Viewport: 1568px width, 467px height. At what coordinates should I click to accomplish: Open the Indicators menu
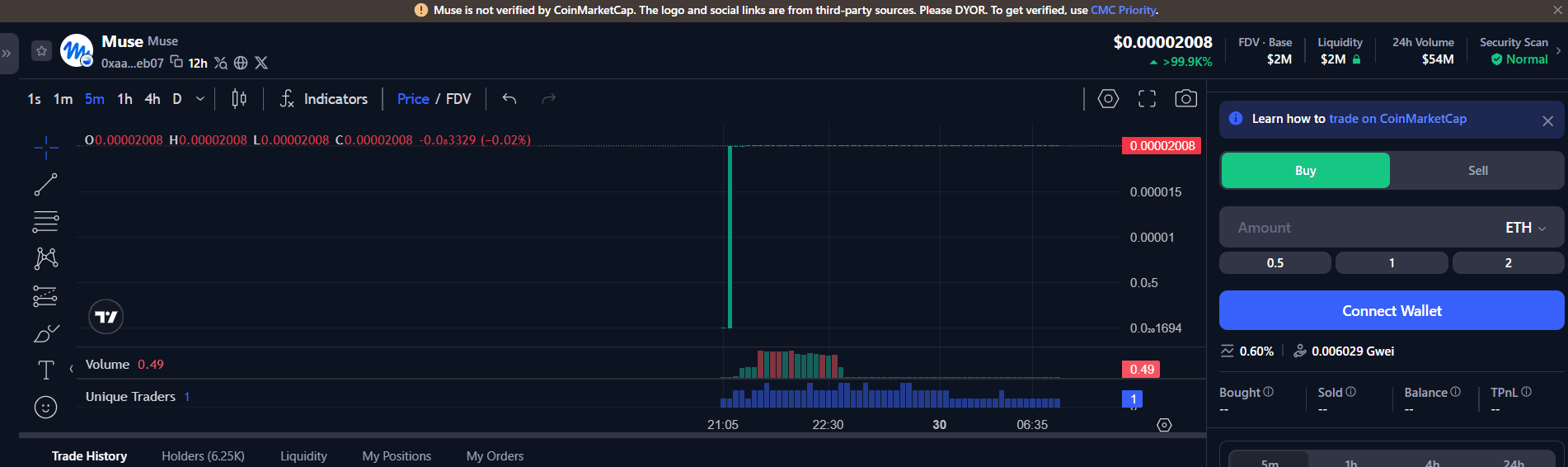point(323,99)
